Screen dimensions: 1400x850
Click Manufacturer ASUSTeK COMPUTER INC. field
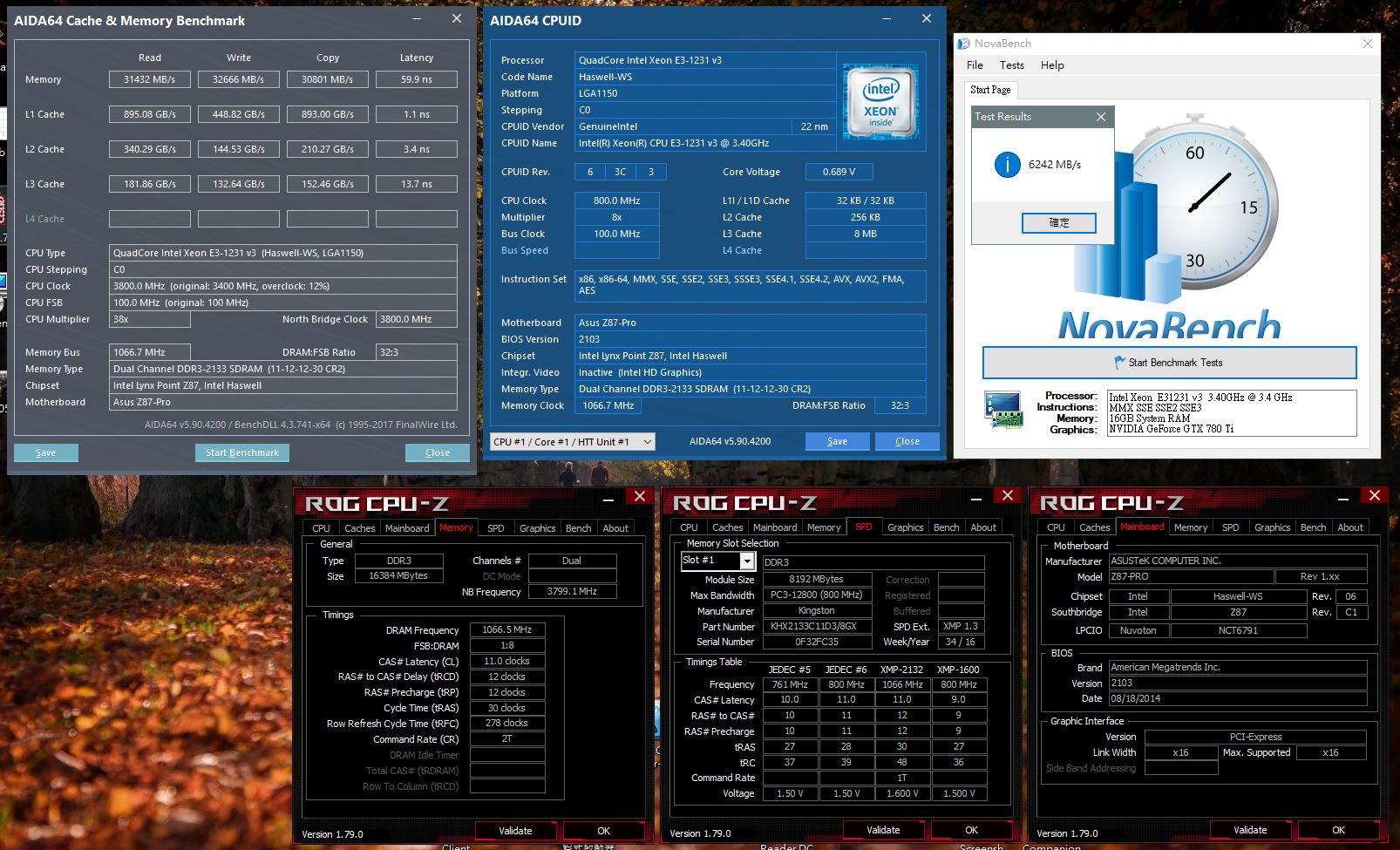point(1237,561)
